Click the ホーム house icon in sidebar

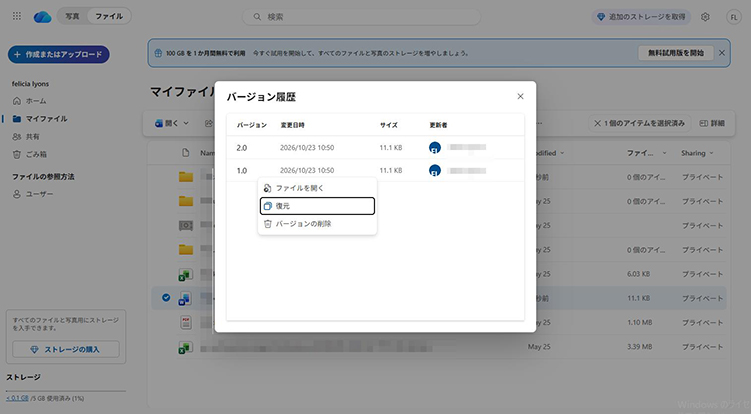17,101
